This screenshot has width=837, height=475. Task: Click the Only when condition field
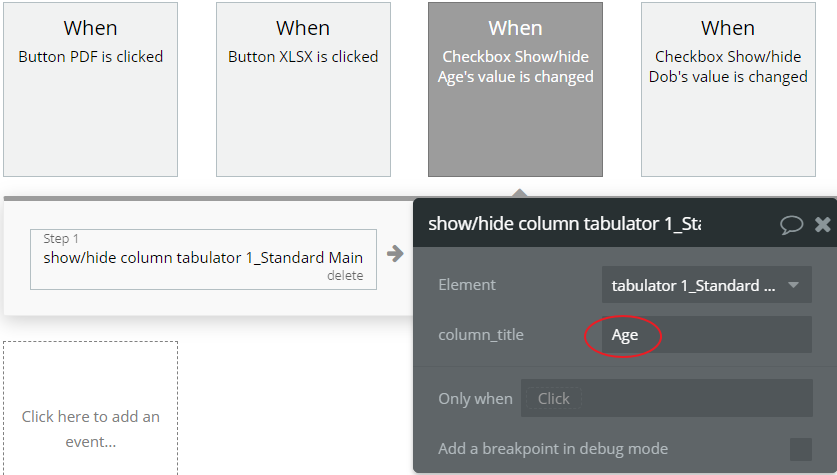(x=667, y=398)
